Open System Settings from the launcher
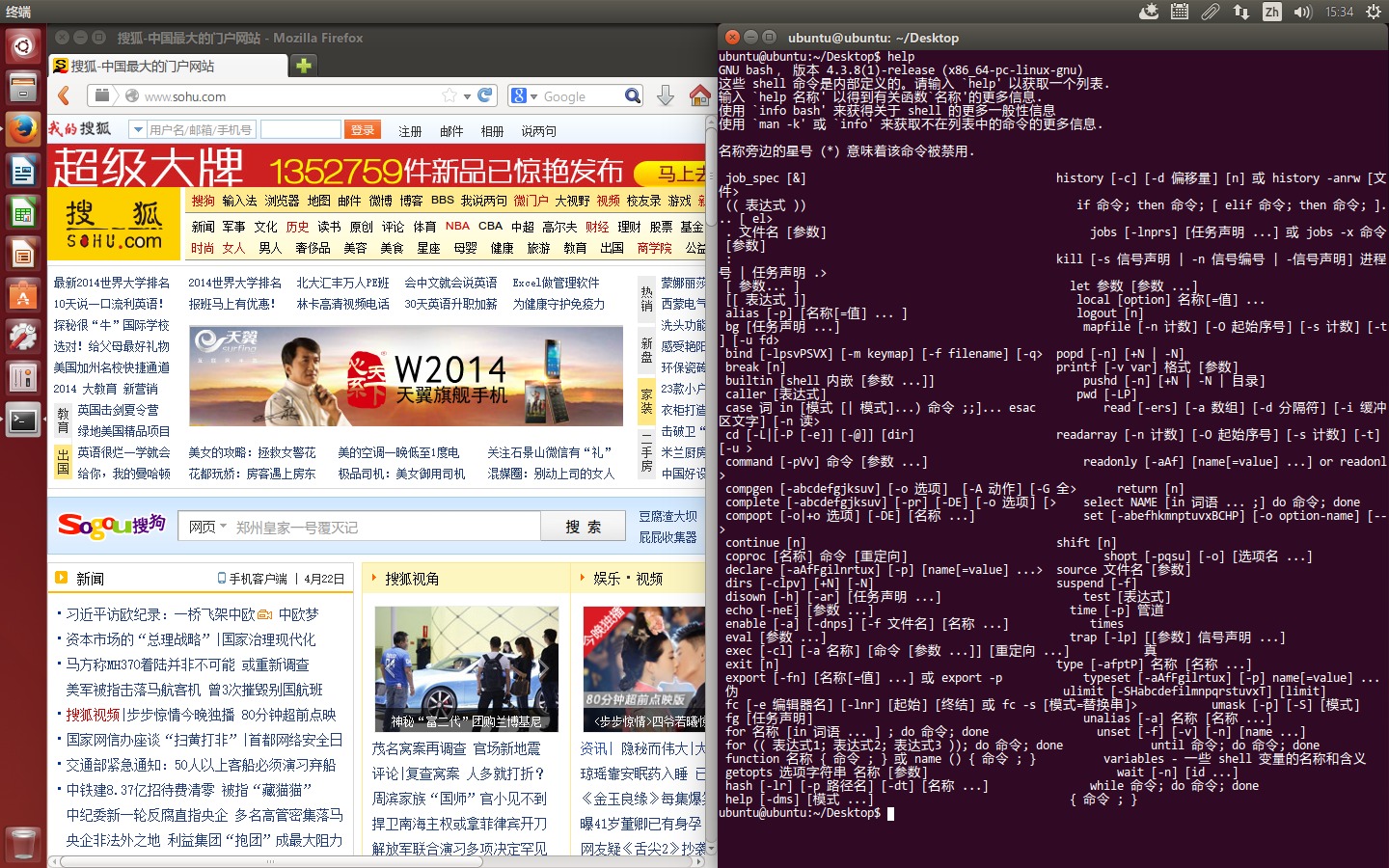1389x868 pixels. (23, 337)
